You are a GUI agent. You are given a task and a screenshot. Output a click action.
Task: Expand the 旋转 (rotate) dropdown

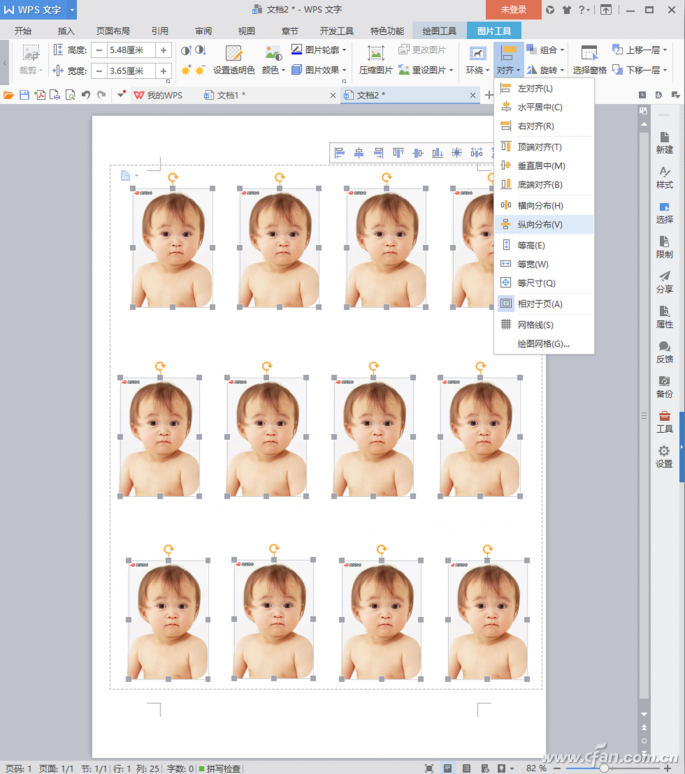coord(548,70)
